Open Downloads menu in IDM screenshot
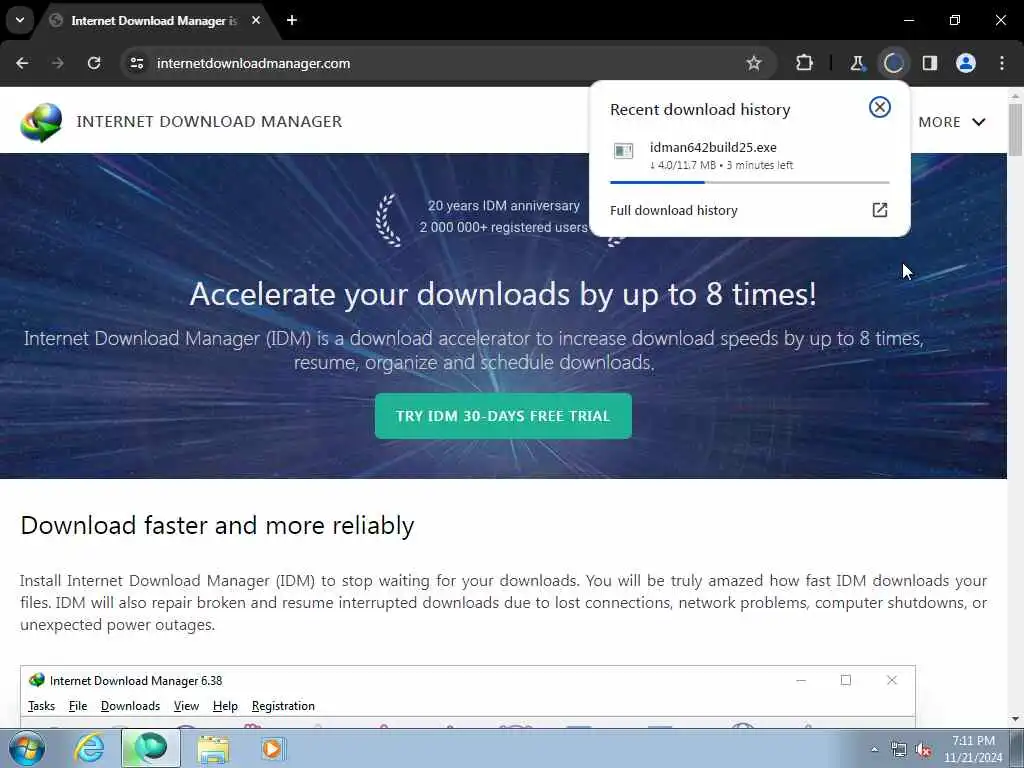The height and width of the screenshot is (768, 1024). (130, 706)
